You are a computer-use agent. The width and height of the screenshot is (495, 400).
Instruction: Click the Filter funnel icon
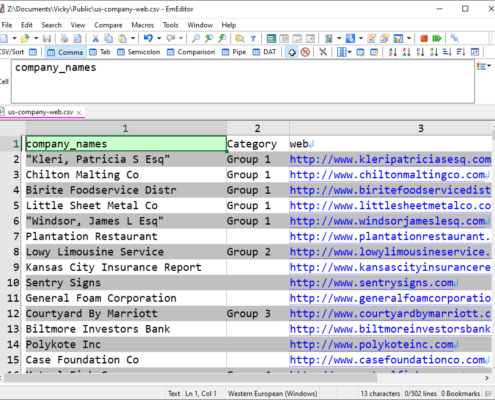click(253, 38)
